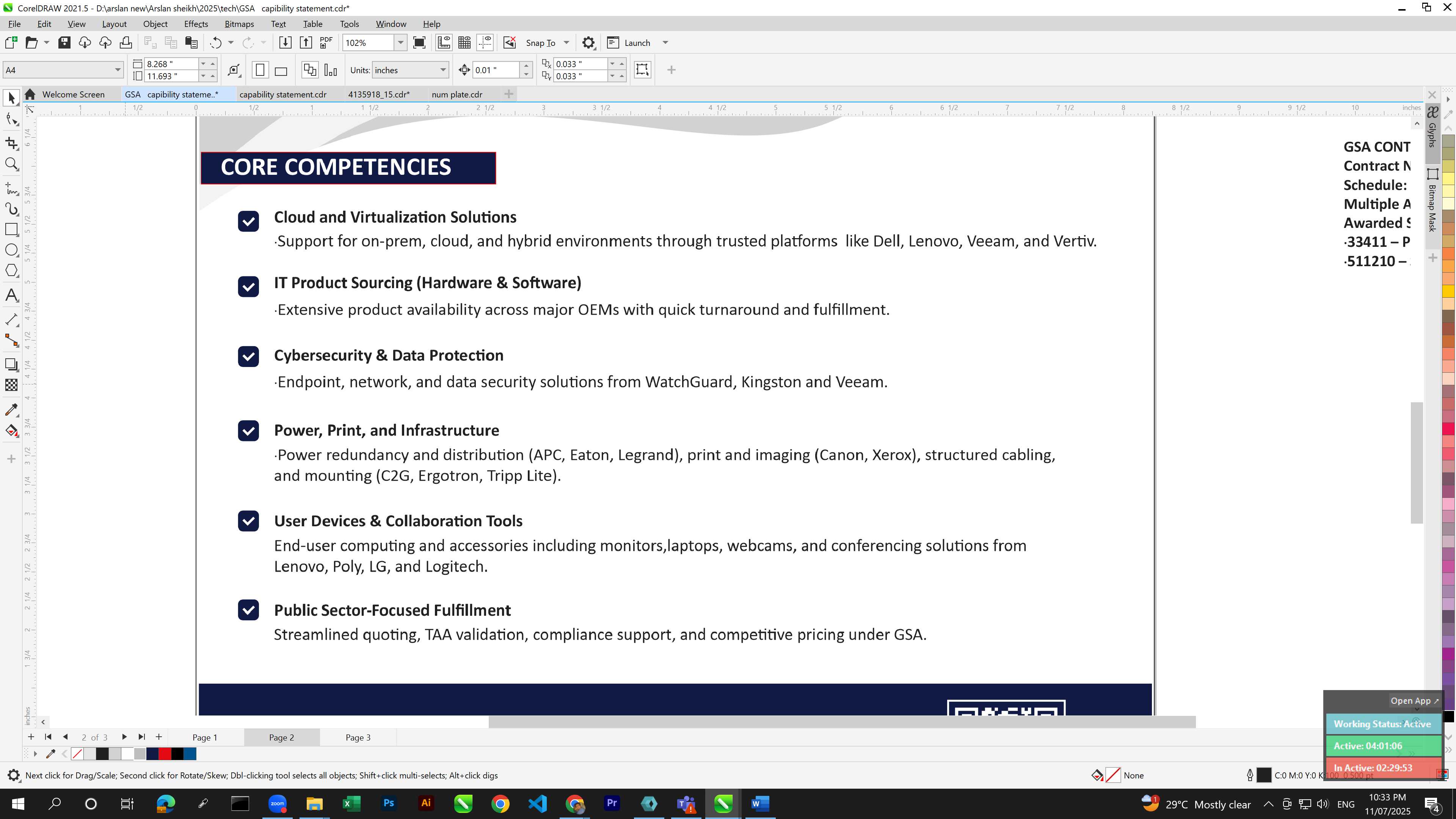This screenshot has height=819, width=1456.
Task: Open the A4 page size dropdown
Action: (118, 70)
